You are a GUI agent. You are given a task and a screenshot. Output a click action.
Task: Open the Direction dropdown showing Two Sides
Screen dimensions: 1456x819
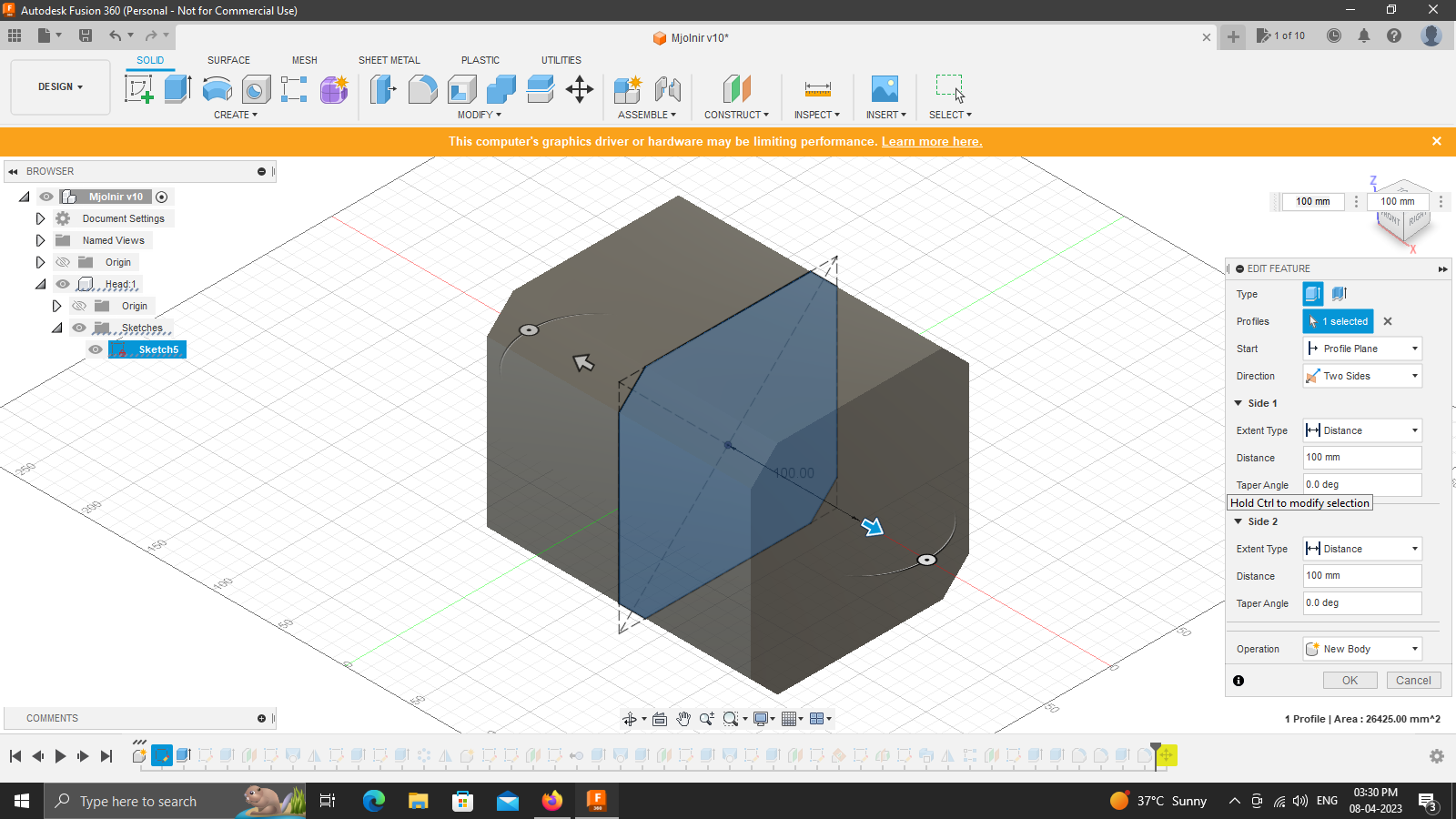(1361, 376)
